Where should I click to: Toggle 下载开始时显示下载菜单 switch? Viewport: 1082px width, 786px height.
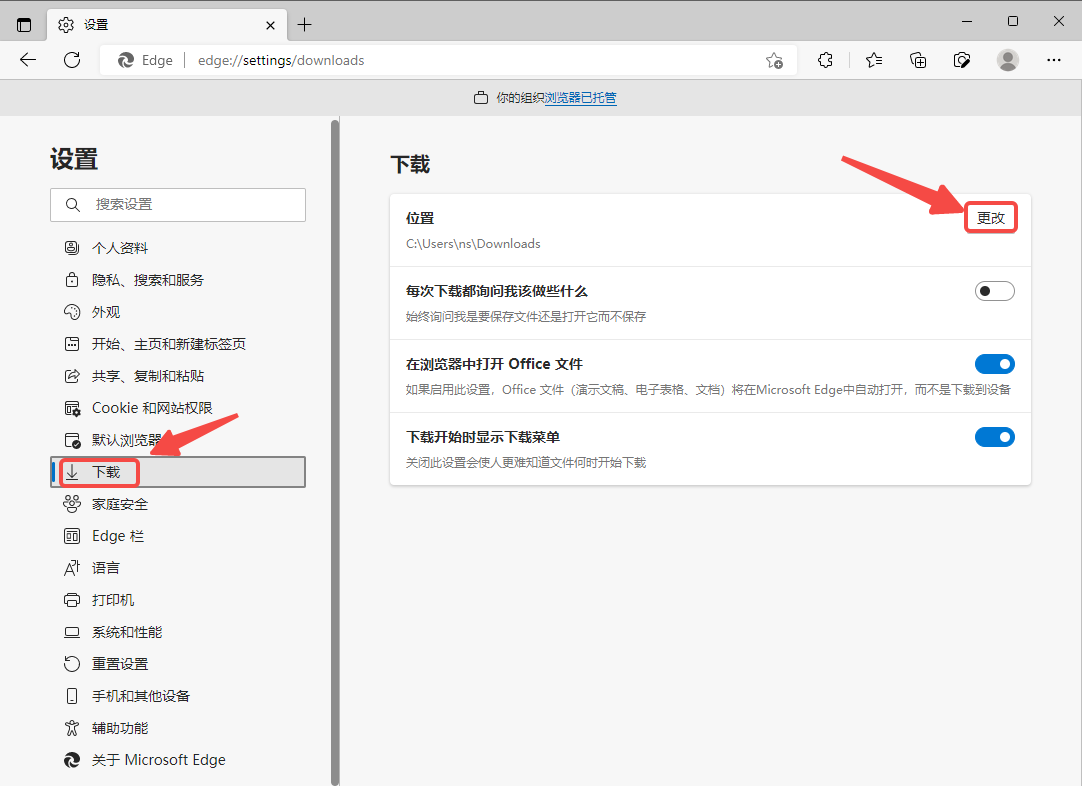point(994,437)
